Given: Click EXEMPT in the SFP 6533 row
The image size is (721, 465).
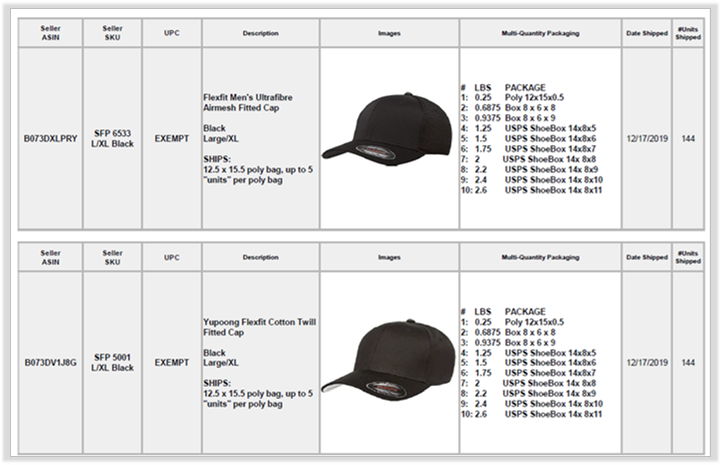Looking at the screenshot, I should coord(172,138).
